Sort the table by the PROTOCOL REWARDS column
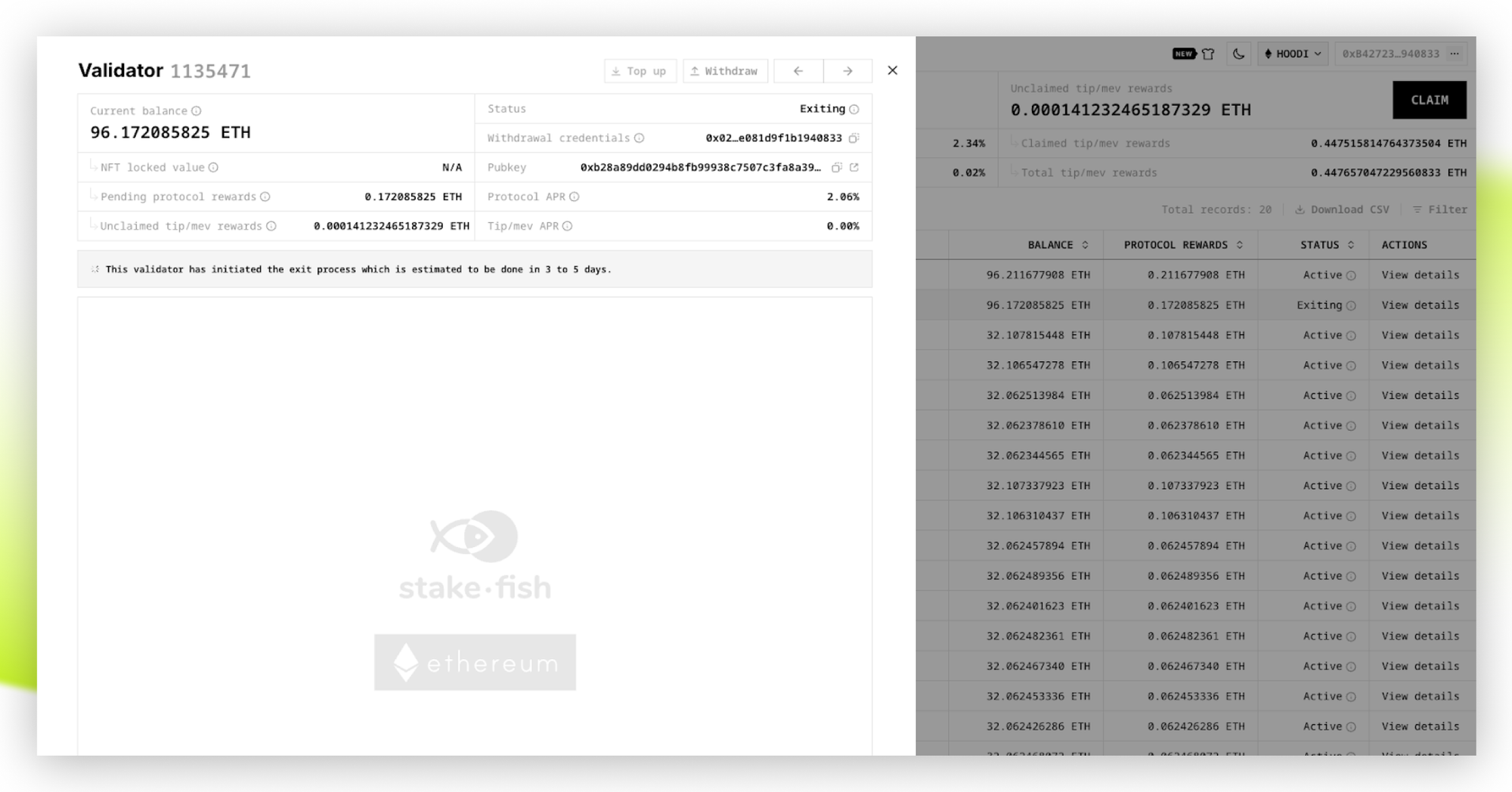This screenshot has height=792, width=1512. coord(1184,246)
